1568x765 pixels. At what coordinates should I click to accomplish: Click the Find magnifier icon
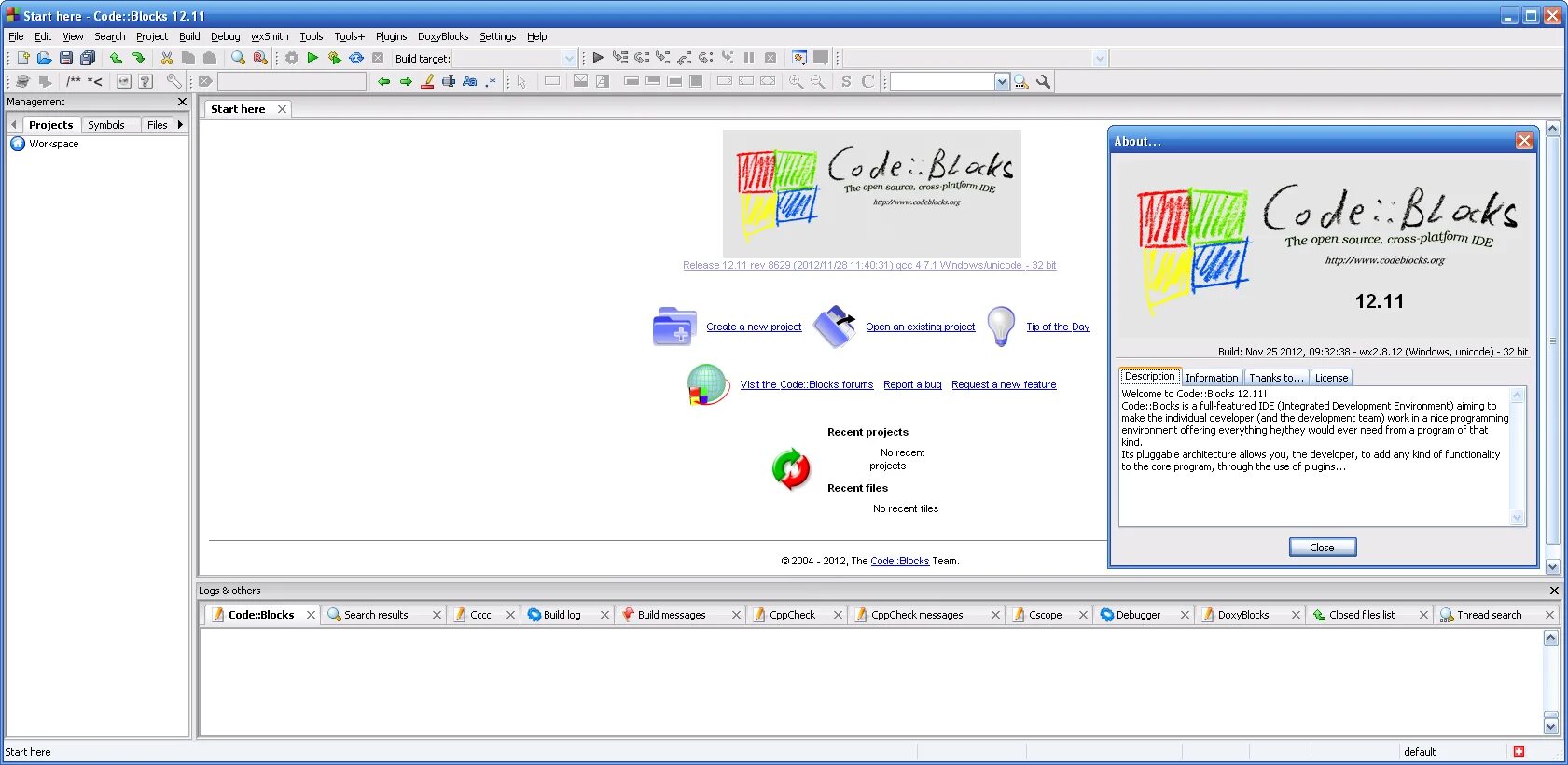tap(239, 58)
